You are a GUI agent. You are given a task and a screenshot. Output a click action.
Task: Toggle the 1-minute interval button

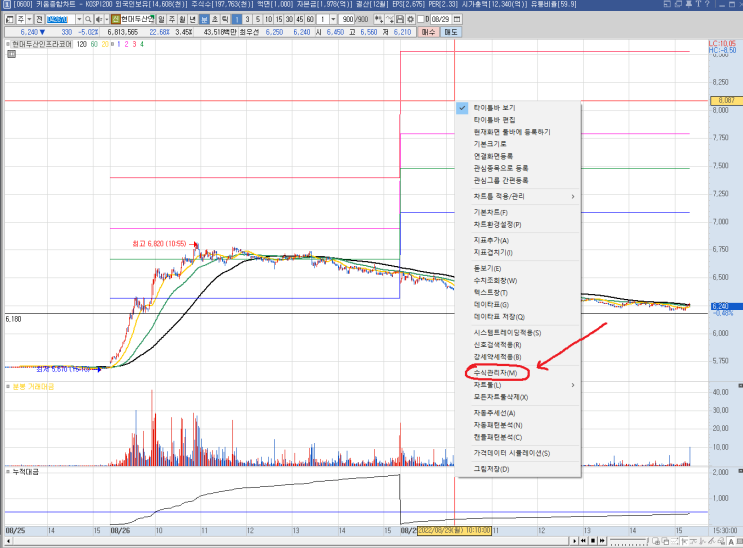[x=237, y=19]
